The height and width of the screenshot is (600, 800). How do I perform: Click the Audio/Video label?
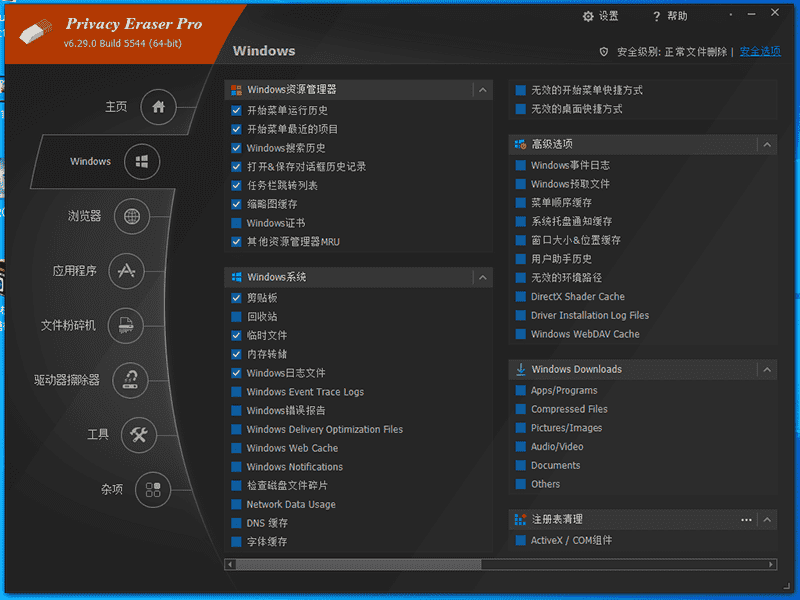557,447
